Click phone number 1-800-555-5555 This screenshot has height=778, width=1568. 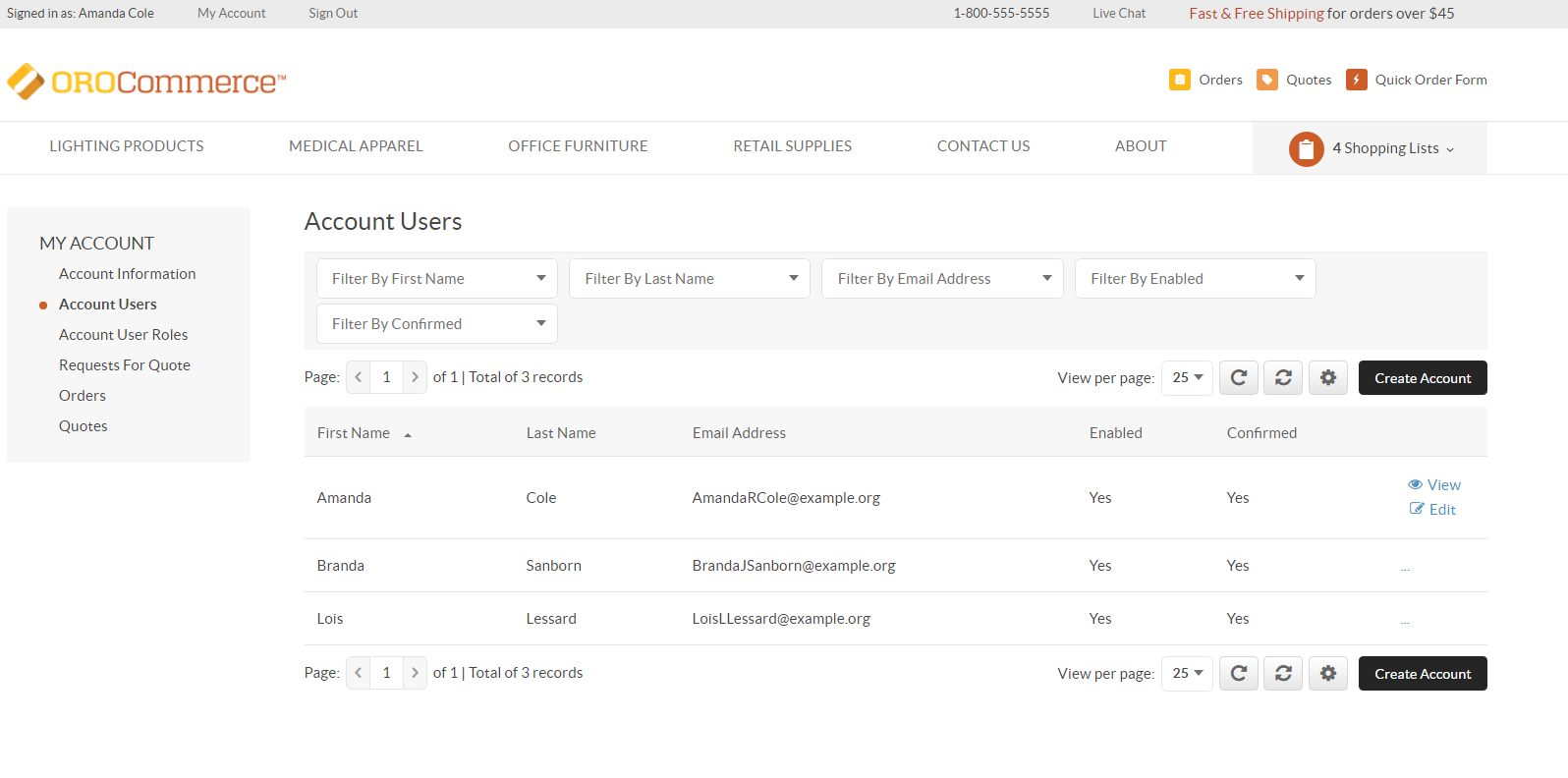(1001, 14)
